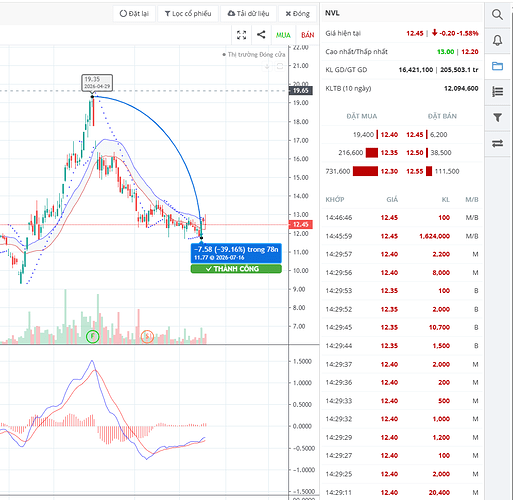
Task: Close the panel with Đóng button
Action: pos(297,14)
